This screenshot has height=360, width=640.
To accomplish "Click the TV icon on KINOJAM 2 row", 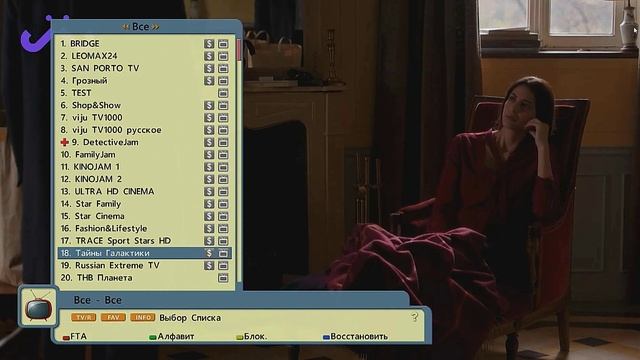I will coord(223,179).
